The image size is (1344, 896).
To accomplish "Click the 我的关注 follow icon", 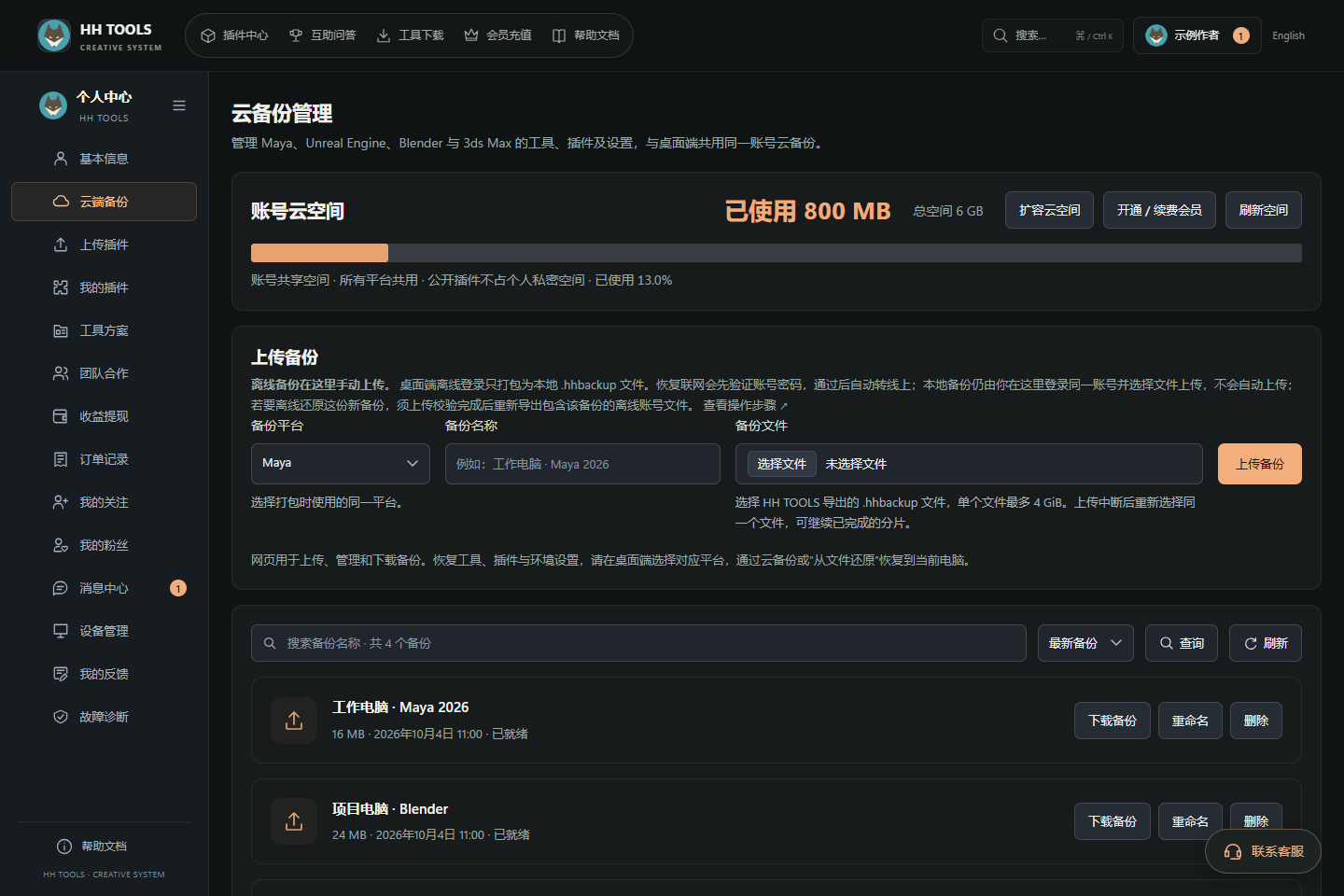I will [x=61, y=502].
